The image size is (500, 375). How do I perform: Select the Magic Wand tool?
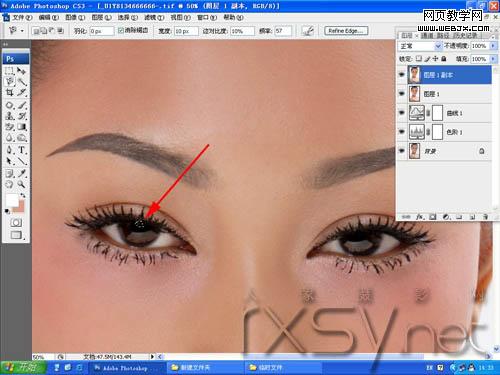[21, 82]
